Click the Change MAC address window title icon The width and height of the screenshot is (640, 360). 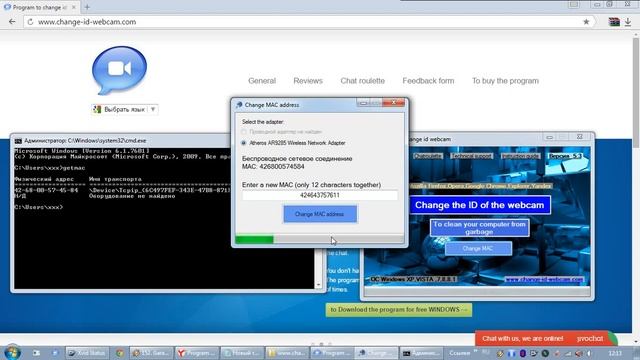tap(239, 105)
